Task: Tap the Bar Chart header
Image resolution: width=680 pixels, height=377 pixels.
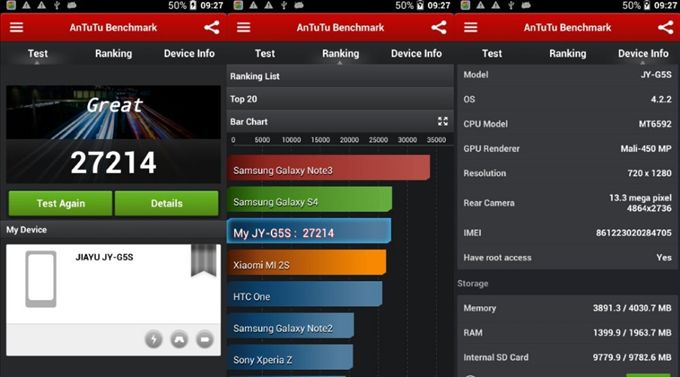Action: (x=340, y=121)
